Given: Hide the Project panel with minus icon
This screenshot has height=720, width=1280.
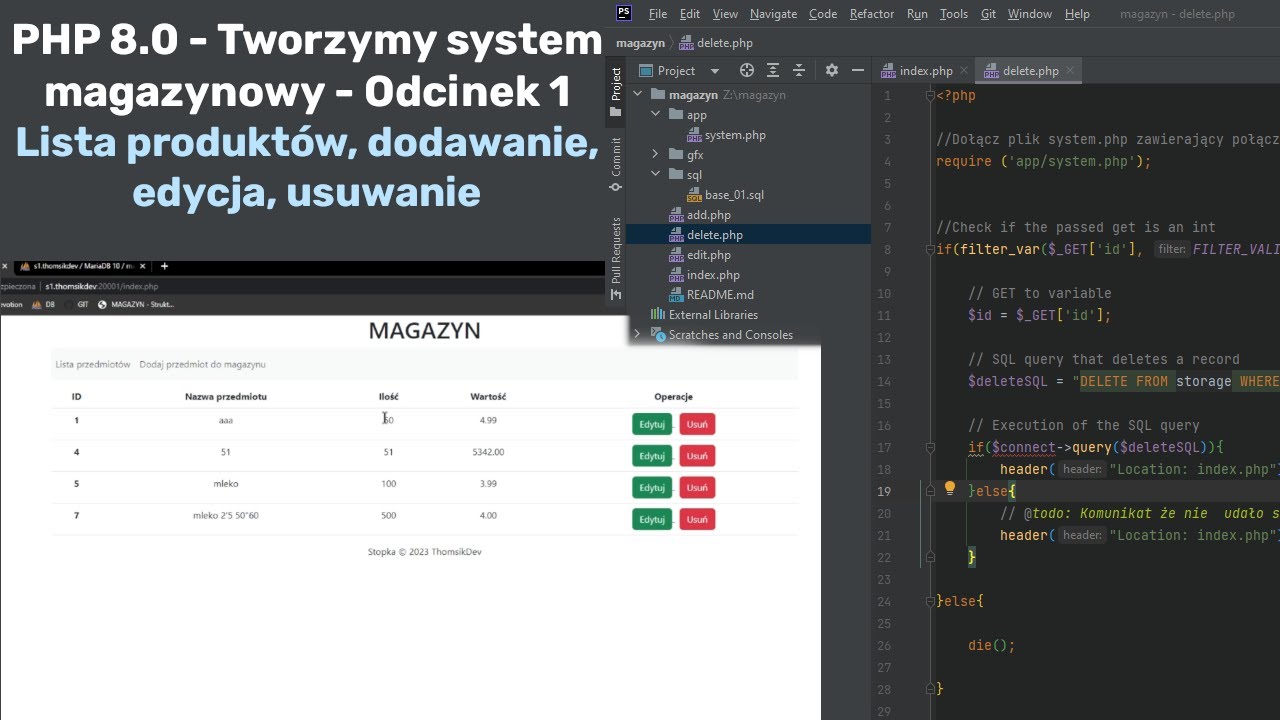Looking at the screenshot, I should [857, 70].
